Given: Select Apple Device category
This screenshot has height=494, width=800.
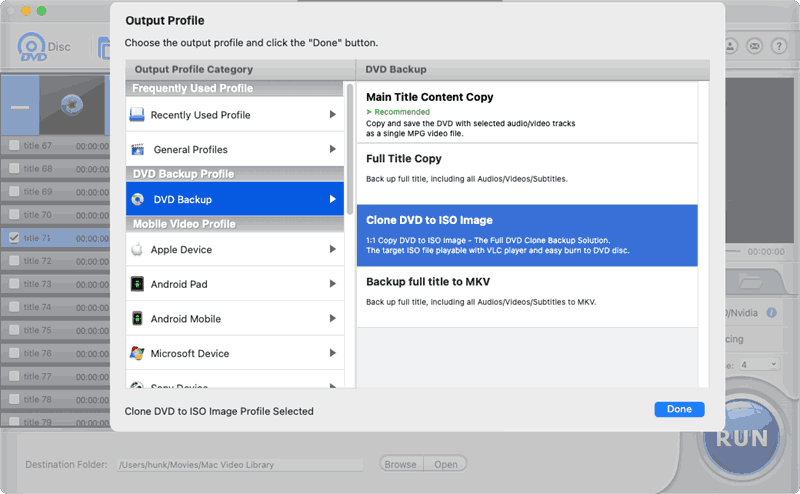Looking at the screenshot, I should point(235,249).
